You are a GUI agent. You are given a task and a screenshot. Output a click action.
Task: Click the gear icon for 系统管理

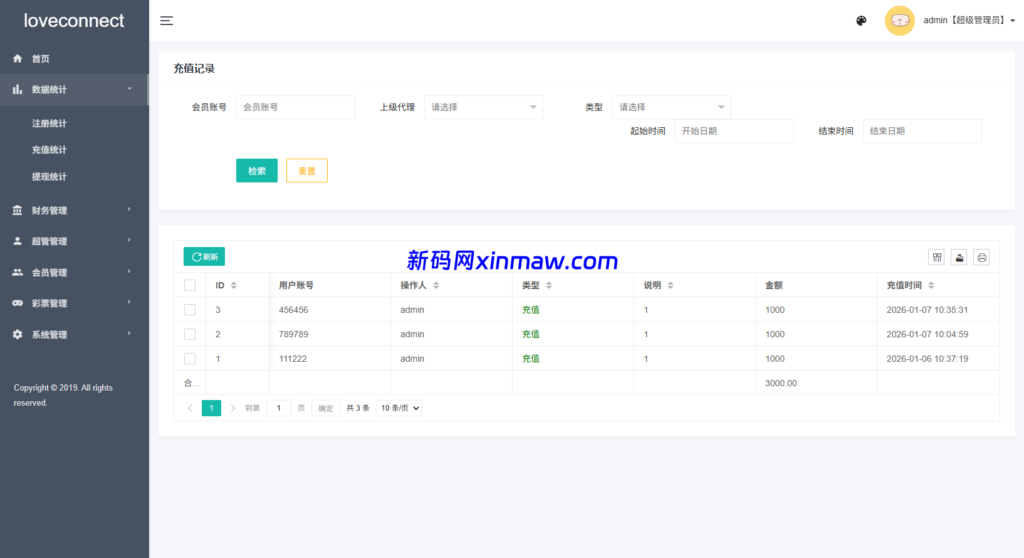(x=18, y=335)
